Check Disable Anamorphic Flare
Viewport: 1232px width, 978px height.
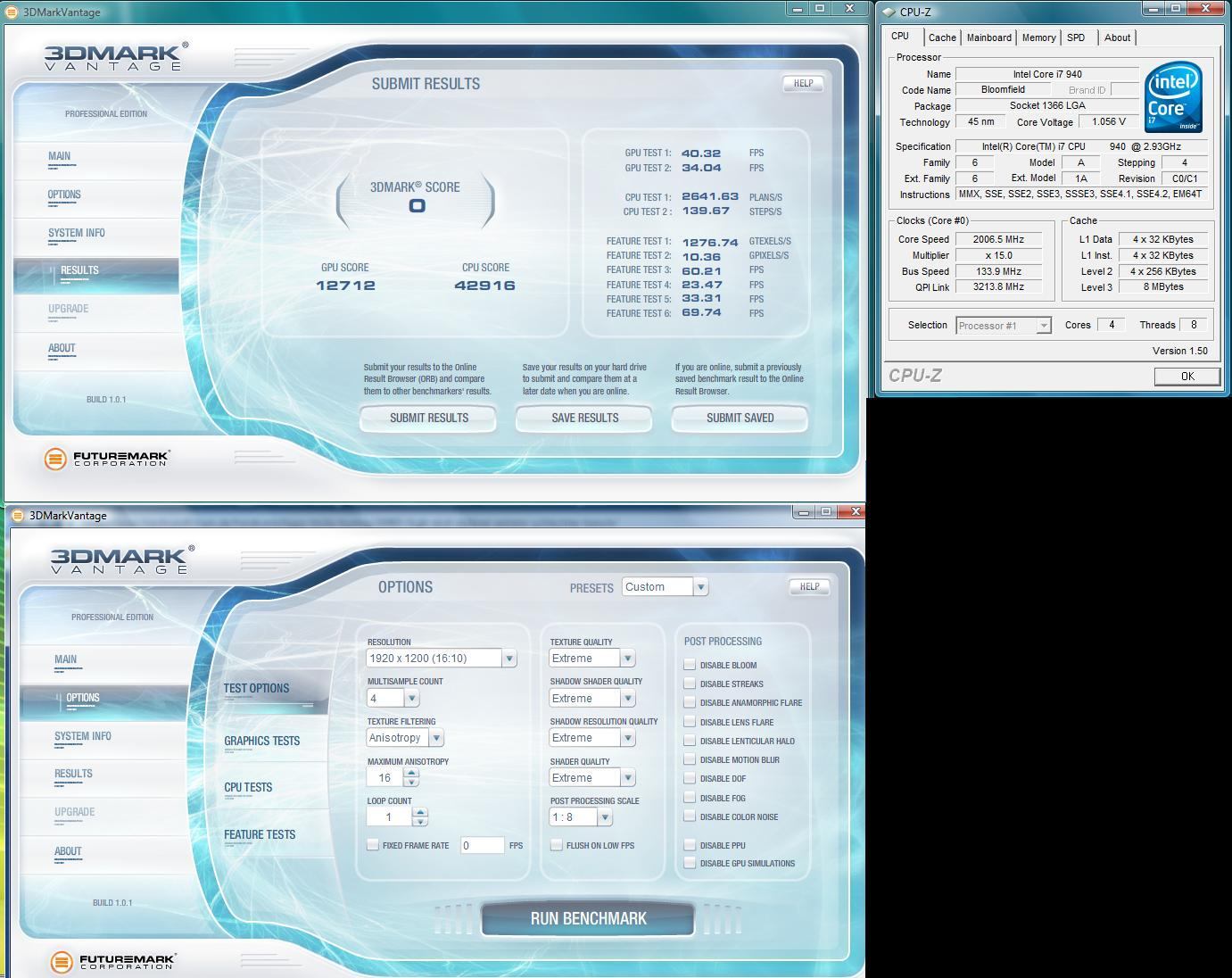690,702
